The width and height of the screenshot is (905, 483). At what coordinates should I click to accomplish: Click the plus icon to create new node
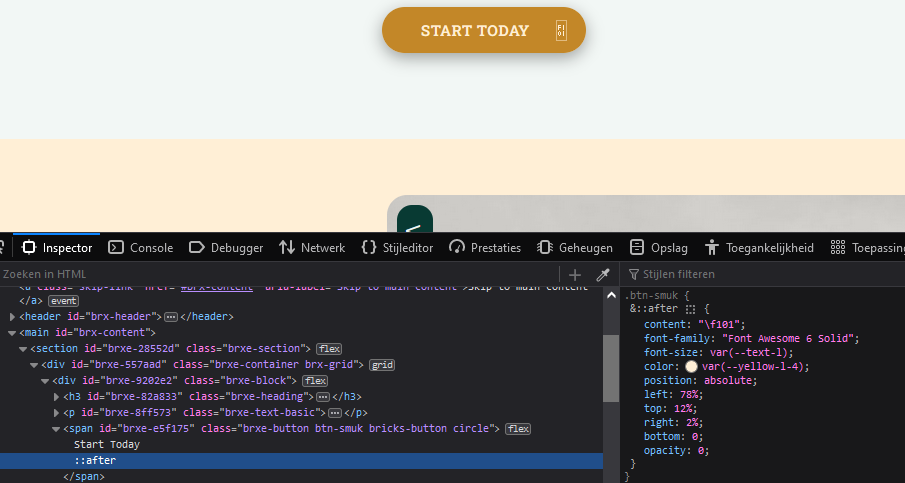coord(575,275)
